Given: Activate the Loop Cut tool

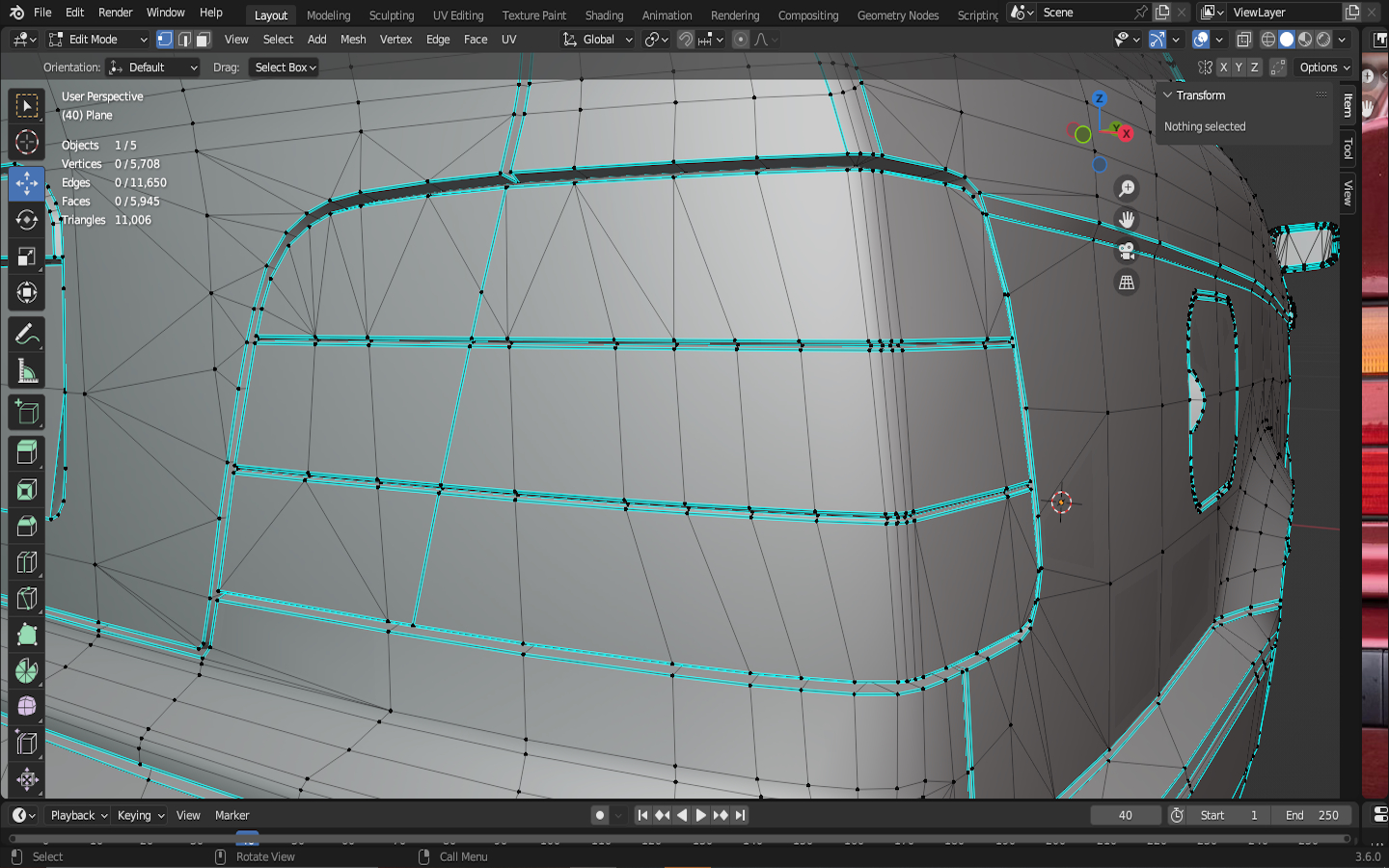Looking at the screenshot, I should [27, 562].
